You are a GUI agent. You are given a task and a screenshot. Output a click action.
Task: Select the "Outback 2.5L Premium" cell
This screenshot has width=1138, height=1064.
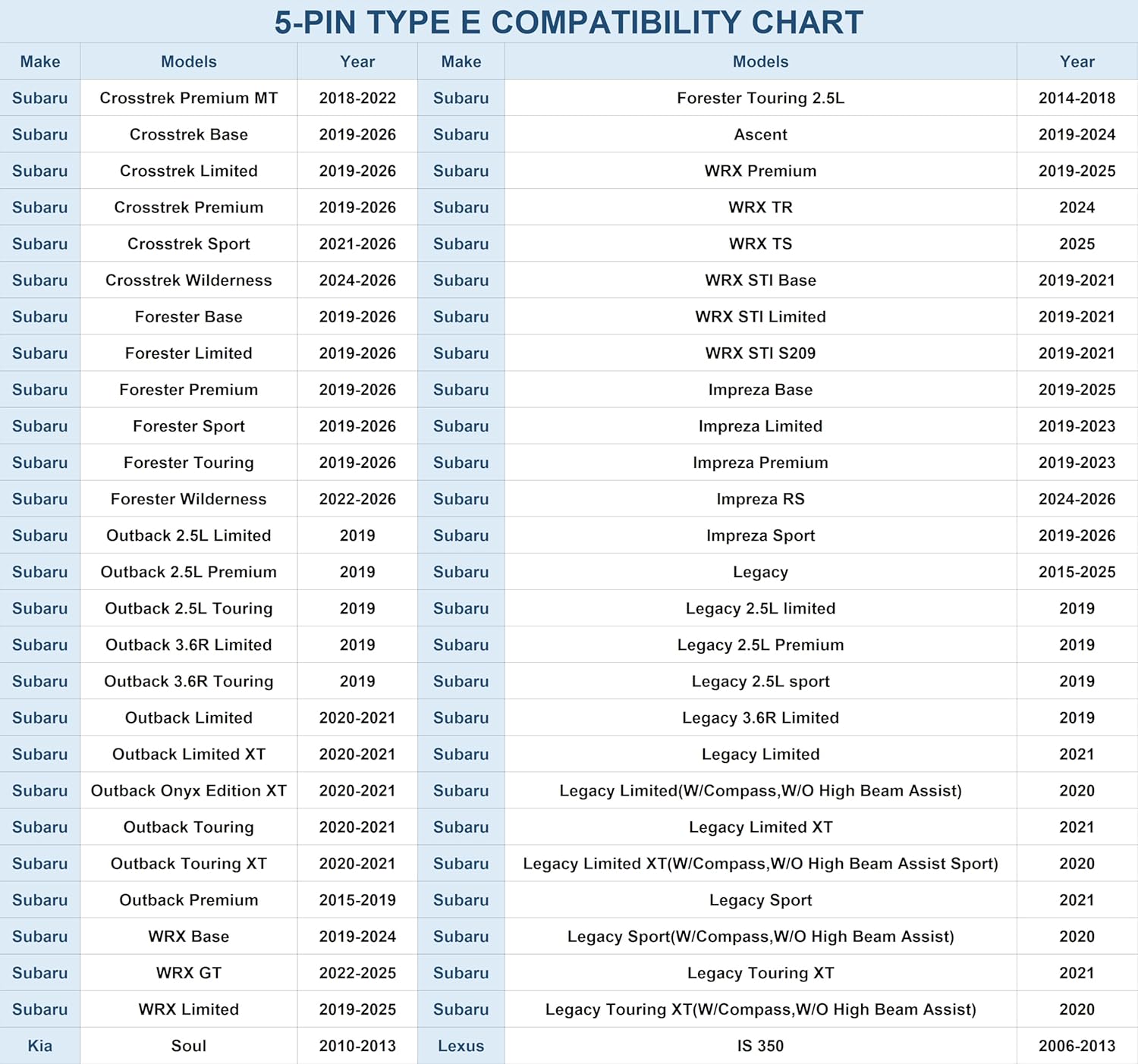click(189, 572)
